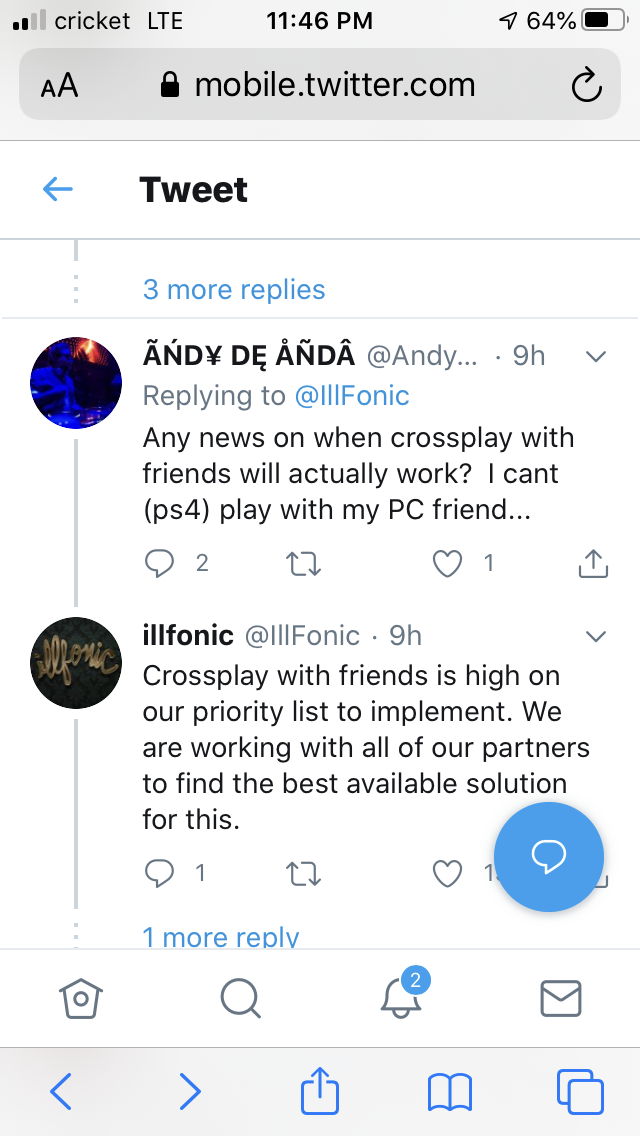
Task: Go to Twitter Home tab
Action: pyautogui.click(x=81, y=997)
